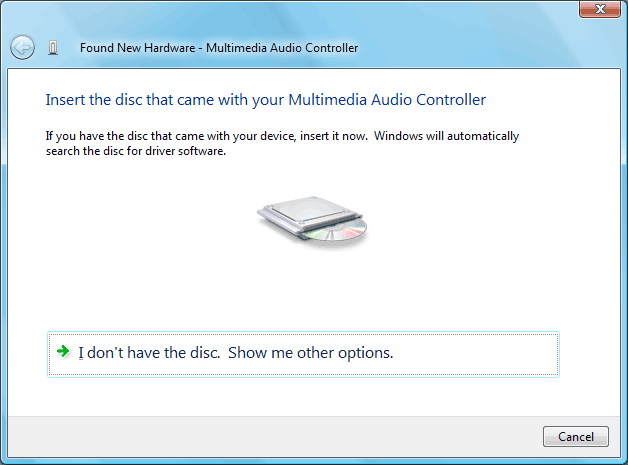
Task: Click empty title bar area above wizard title
Action: pyautogui.click(x=280, y=16)
